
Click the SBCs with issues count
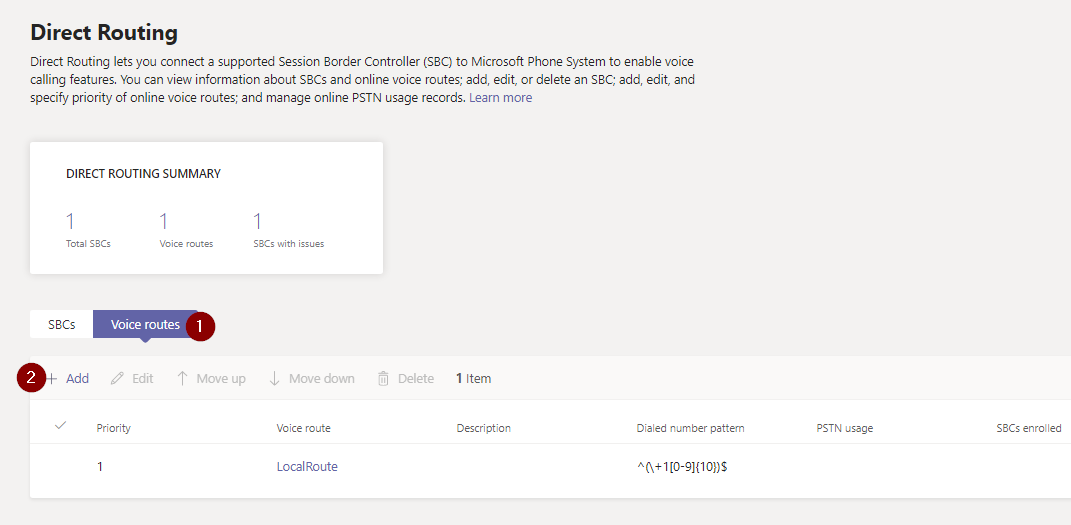point(257,222)
